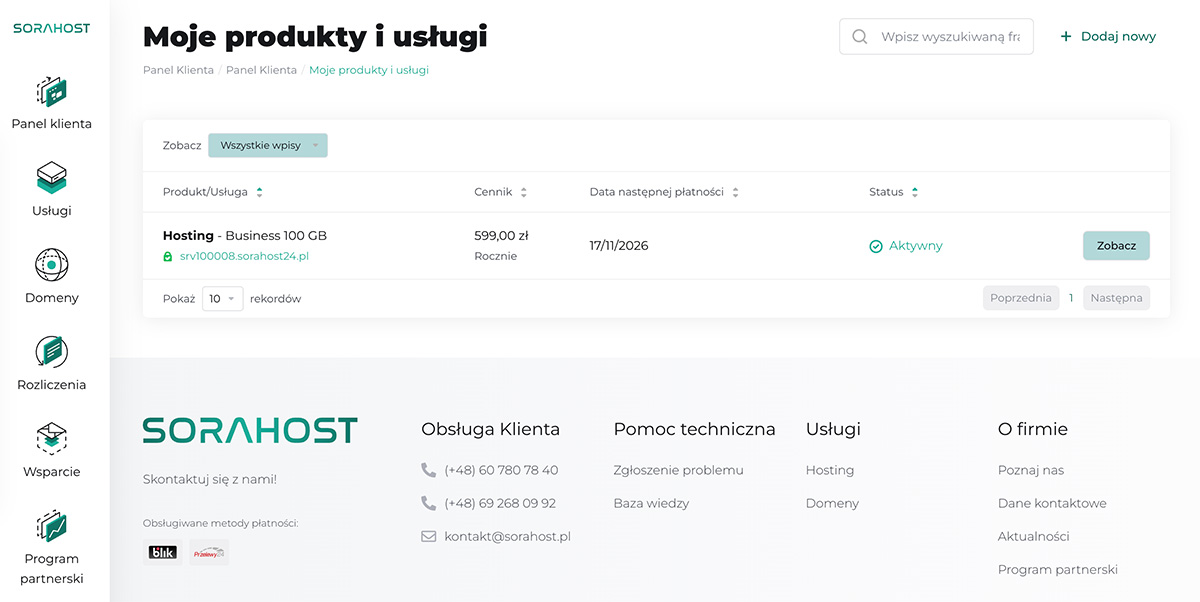
Task: Open srv100008.sorahost24.pl domain link
Action: click(243, 257)
